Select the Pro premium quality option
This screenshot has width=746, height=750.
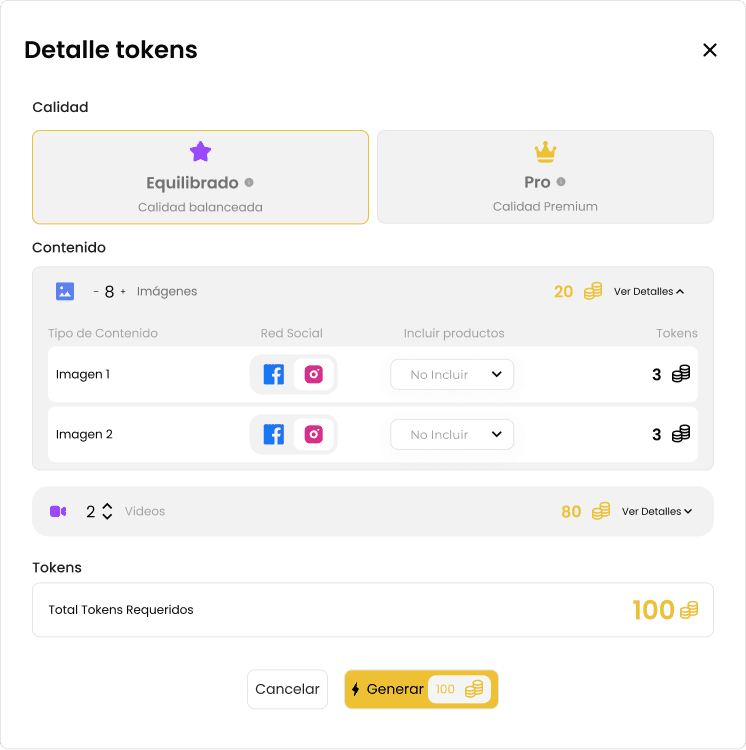click(x=545, y=177)
